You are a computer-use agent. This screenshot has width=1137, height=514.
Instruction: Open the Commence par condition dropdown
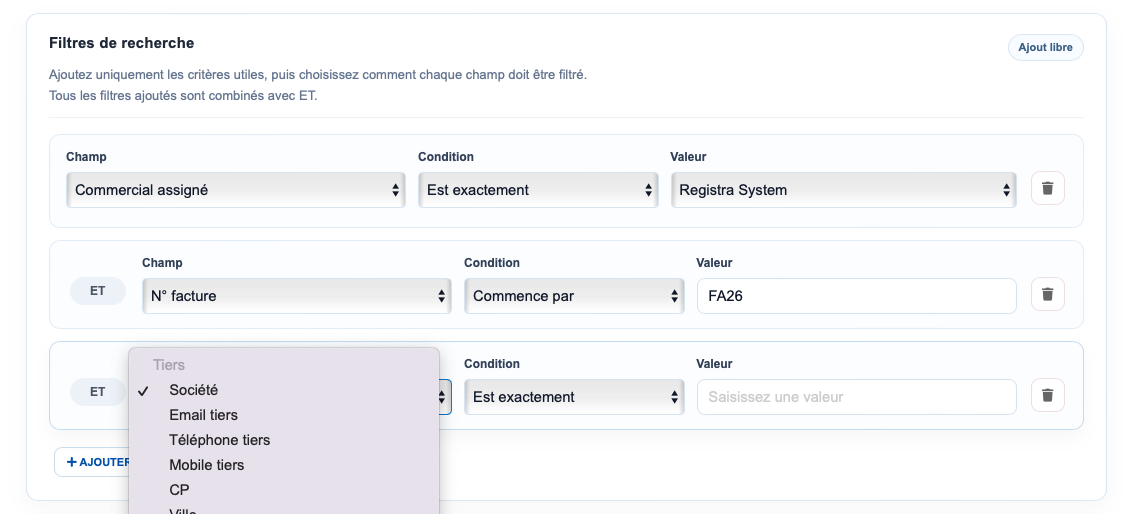[x=574, y=296]
